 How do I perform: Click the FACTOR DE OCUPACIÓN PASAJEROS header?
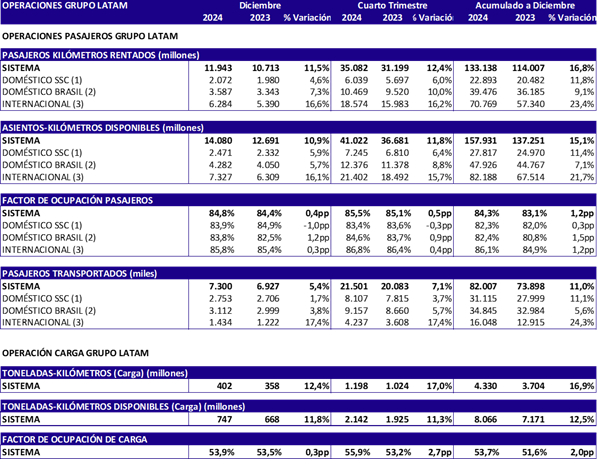[77, 201]
